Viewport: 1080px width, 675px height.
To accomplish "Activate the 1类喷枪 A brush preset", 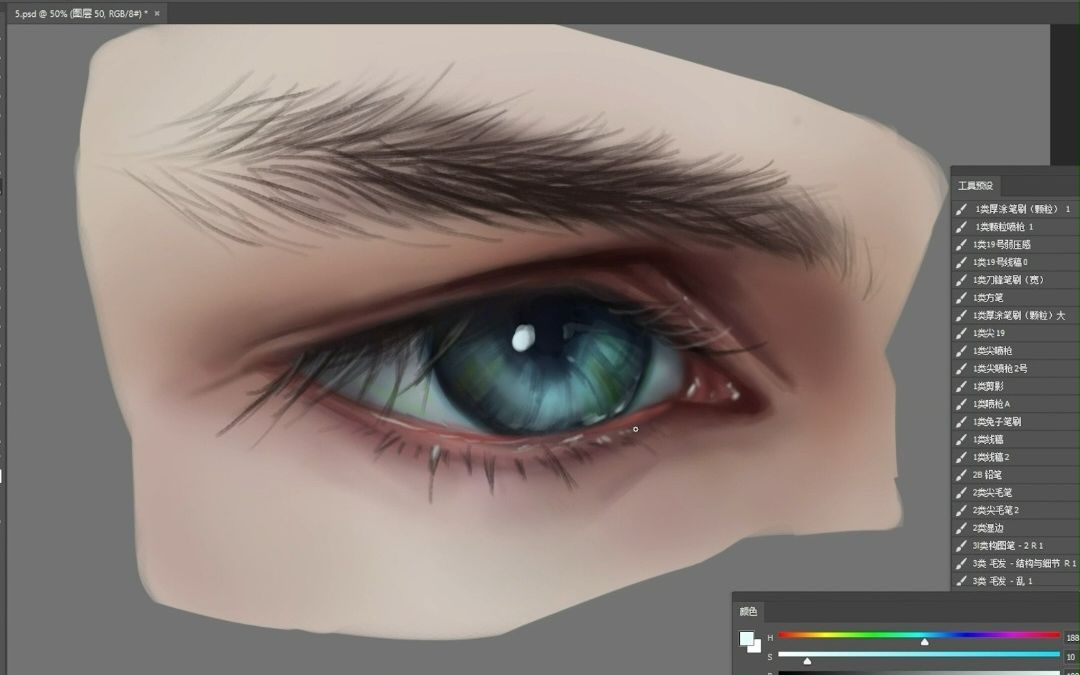I will coord(1016,404).
